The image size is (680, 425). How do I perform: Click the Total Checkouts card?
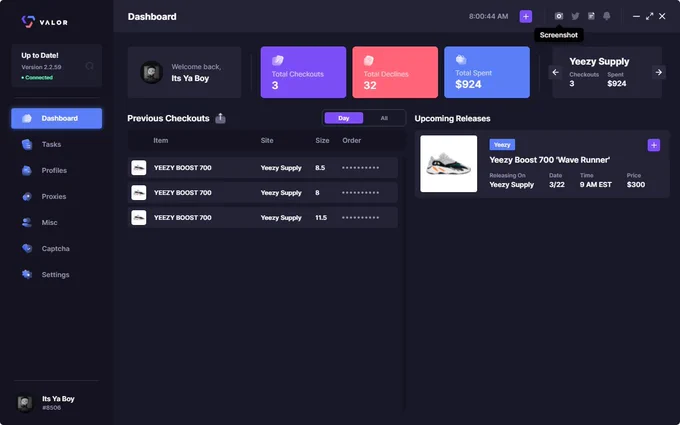tap(303, 72)
